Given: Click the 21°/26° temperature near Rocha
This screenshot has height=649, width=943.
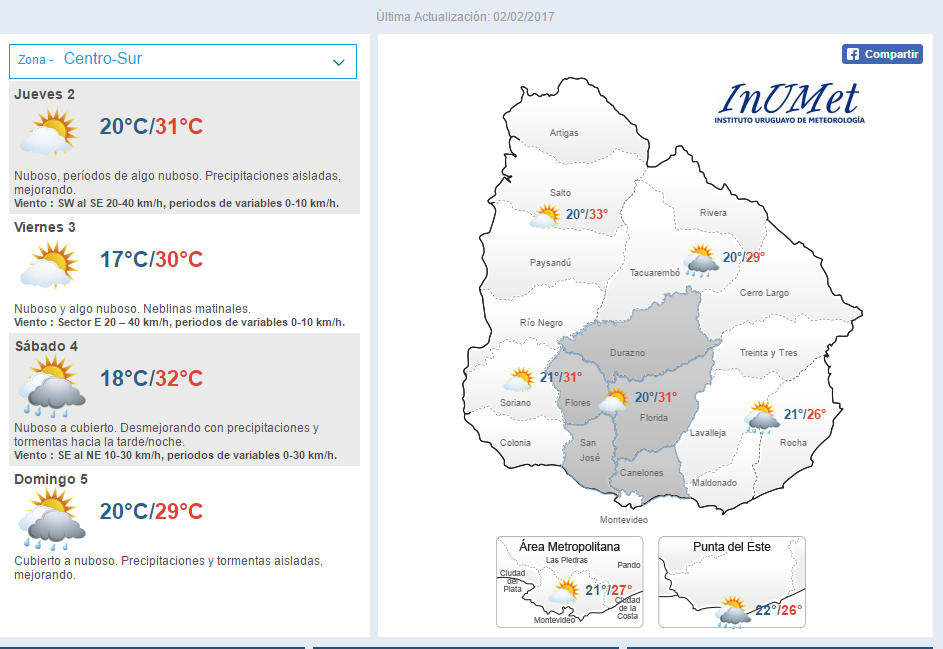Looking at the screenshot, I should [805, 414].
